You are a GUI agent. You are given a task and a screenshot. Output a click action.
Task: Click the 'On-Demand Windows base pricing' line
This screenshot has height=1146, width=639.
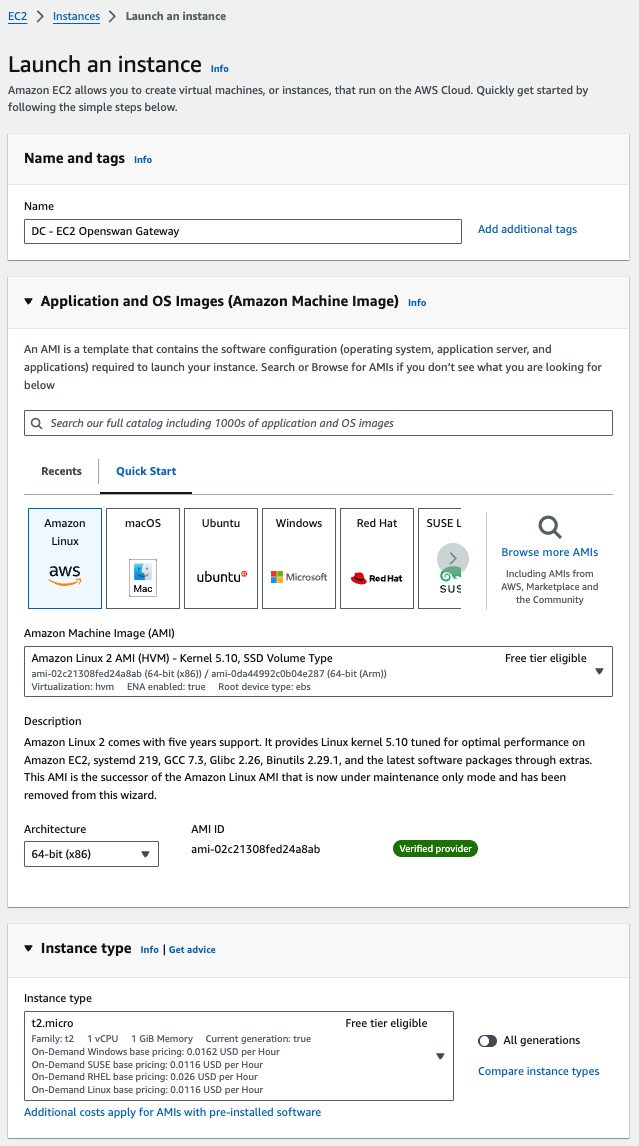(155, 1052)
